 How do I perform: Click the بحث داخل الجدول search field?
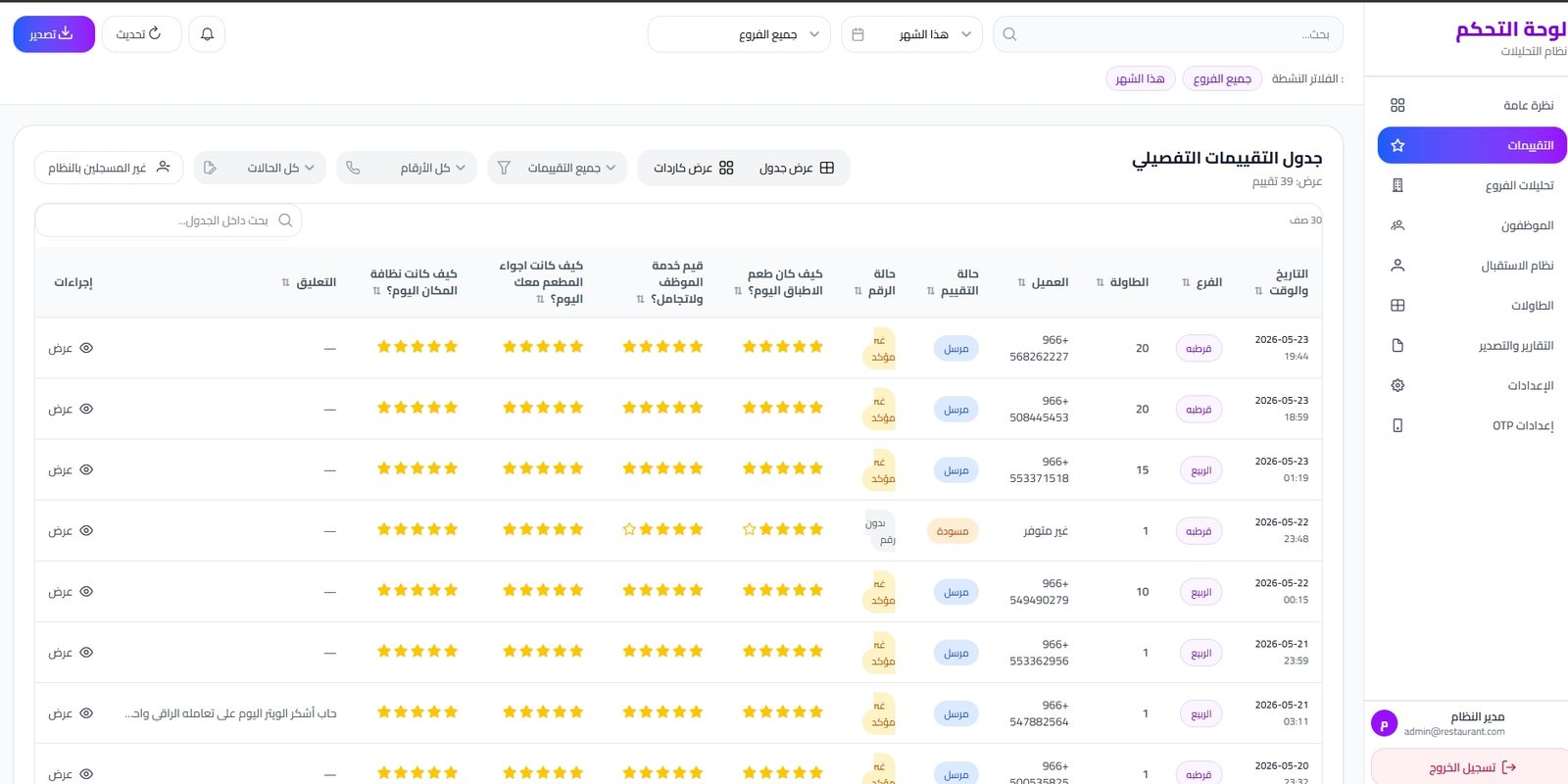click(169, 220)
